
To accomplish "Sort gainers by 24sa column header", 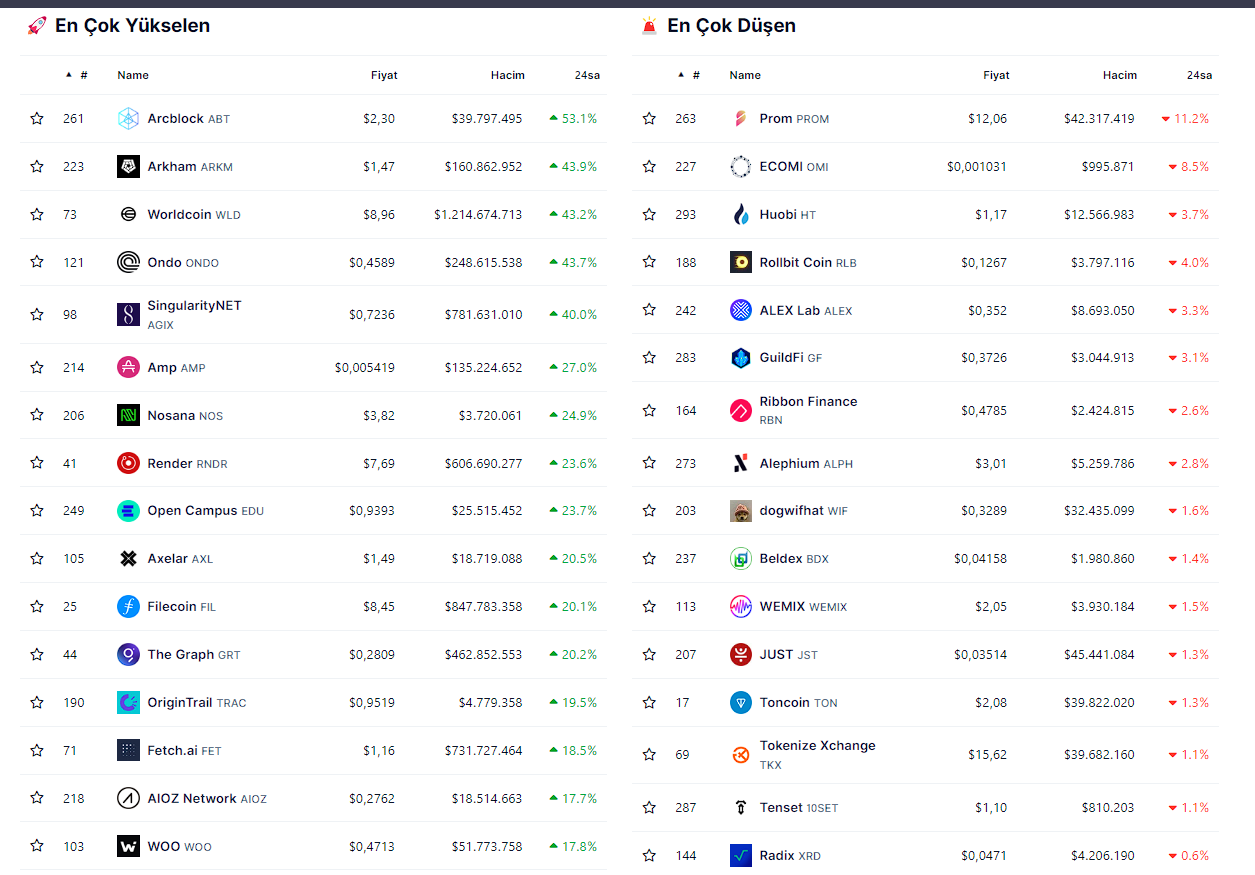I will tap(586, 75).
